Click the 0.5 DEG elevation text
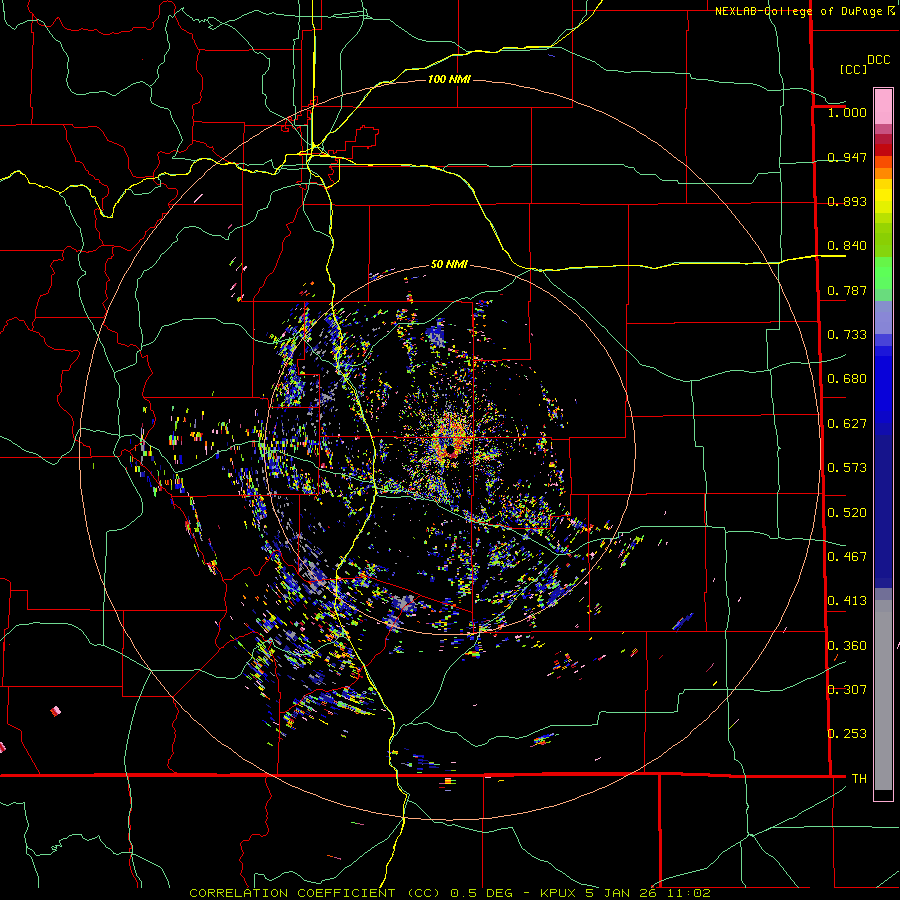Screen dimensions: 900x900 pyautogui.click(x=481, y=893)
